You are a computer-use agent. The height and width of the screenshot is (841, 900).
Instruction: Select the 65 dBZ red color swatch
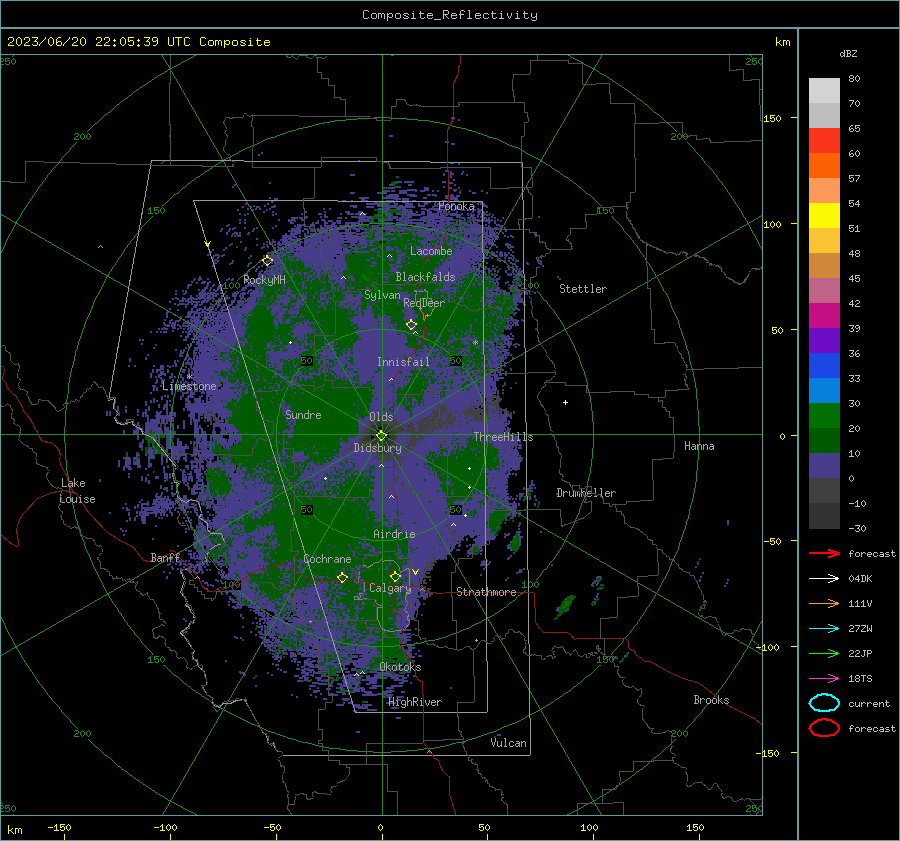(824, 140)
